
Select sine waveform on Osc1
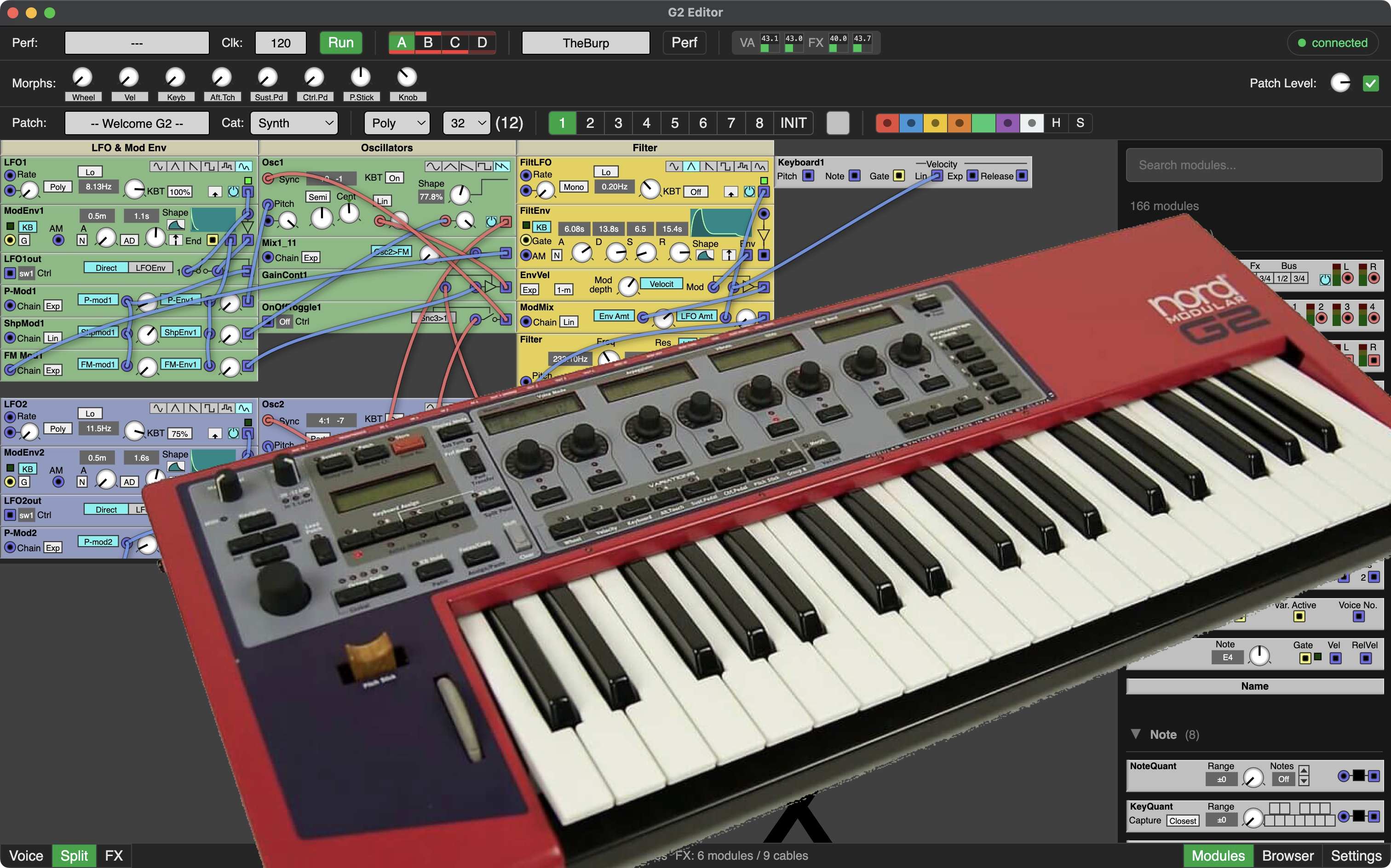point(433,166)
